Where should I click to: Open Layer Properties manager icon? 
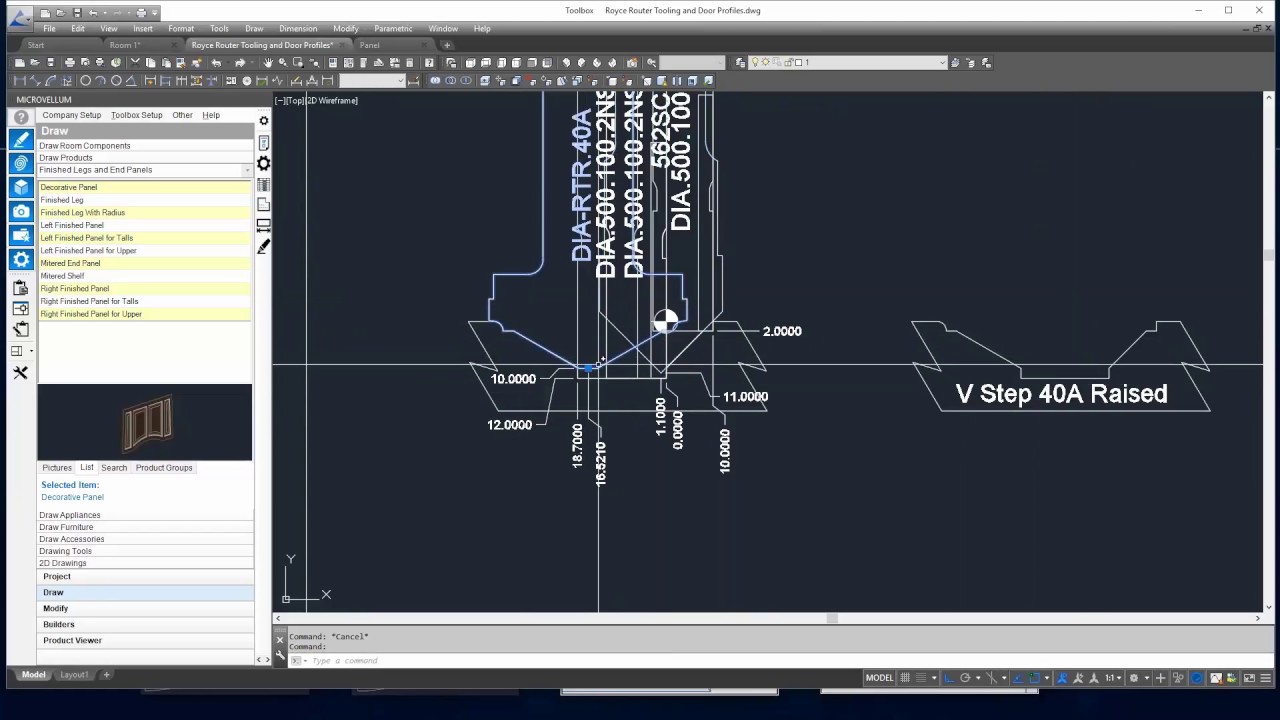741,63
